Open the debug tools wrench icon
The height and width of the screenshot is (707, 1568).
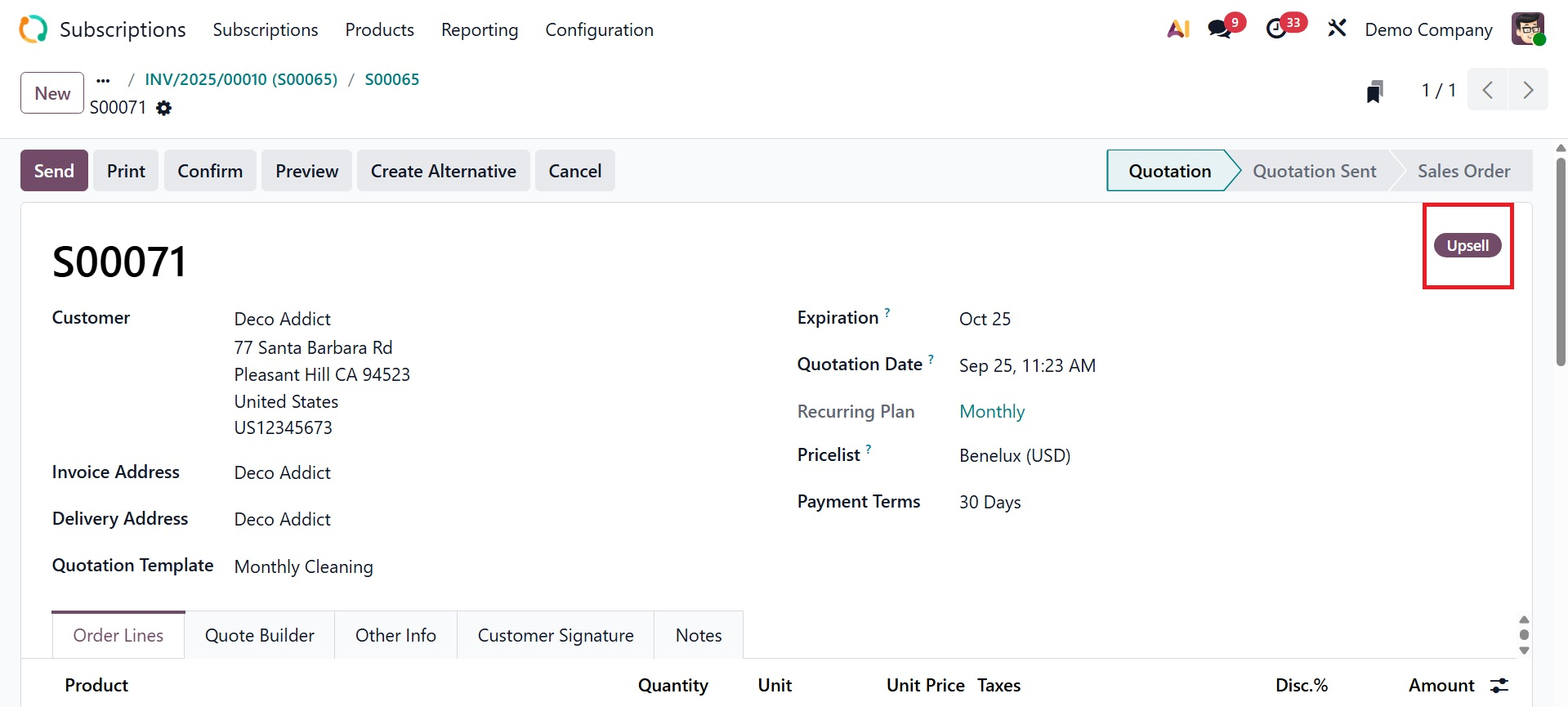pyautogui.click(x=1337, y=29)
